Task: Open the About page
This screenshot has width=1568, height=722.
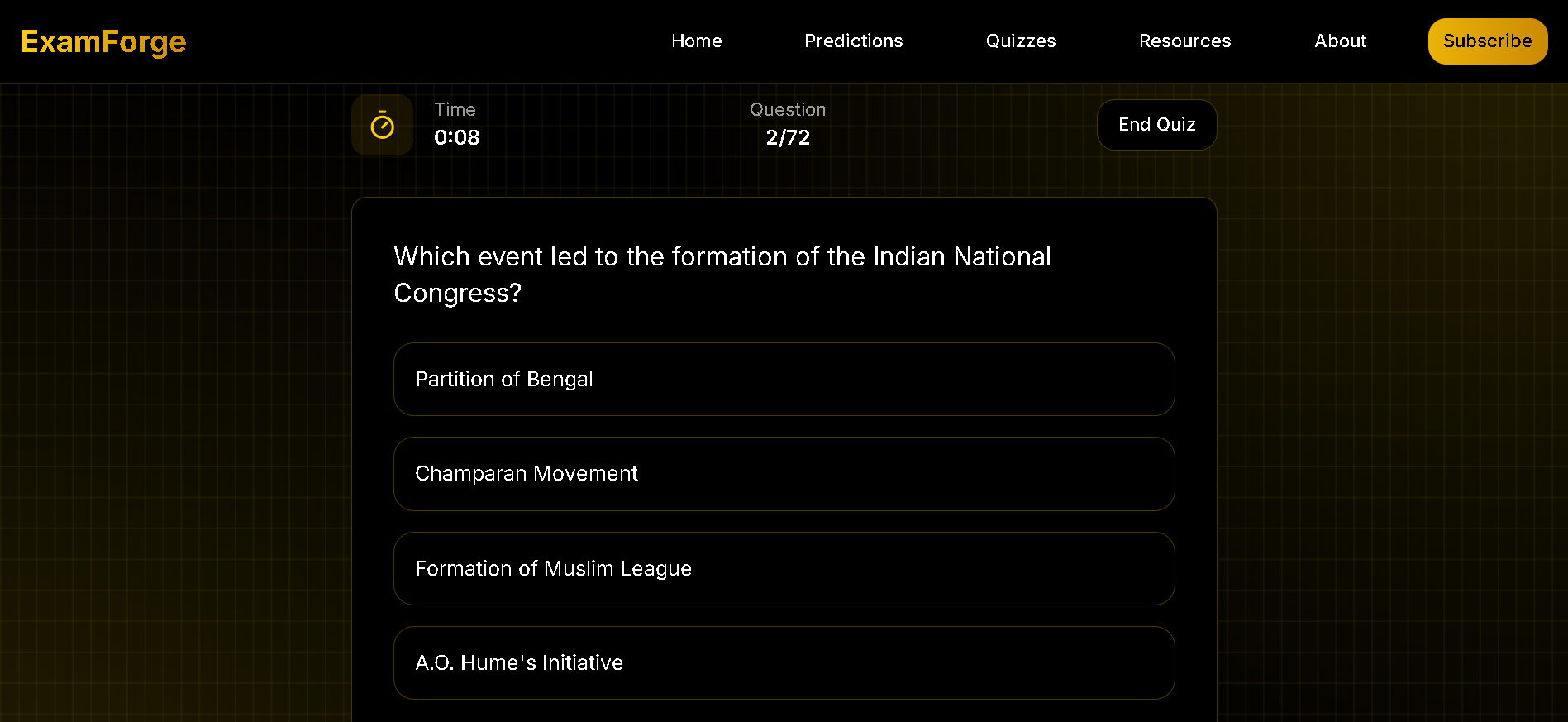Action: click(x=1340, y=41)
